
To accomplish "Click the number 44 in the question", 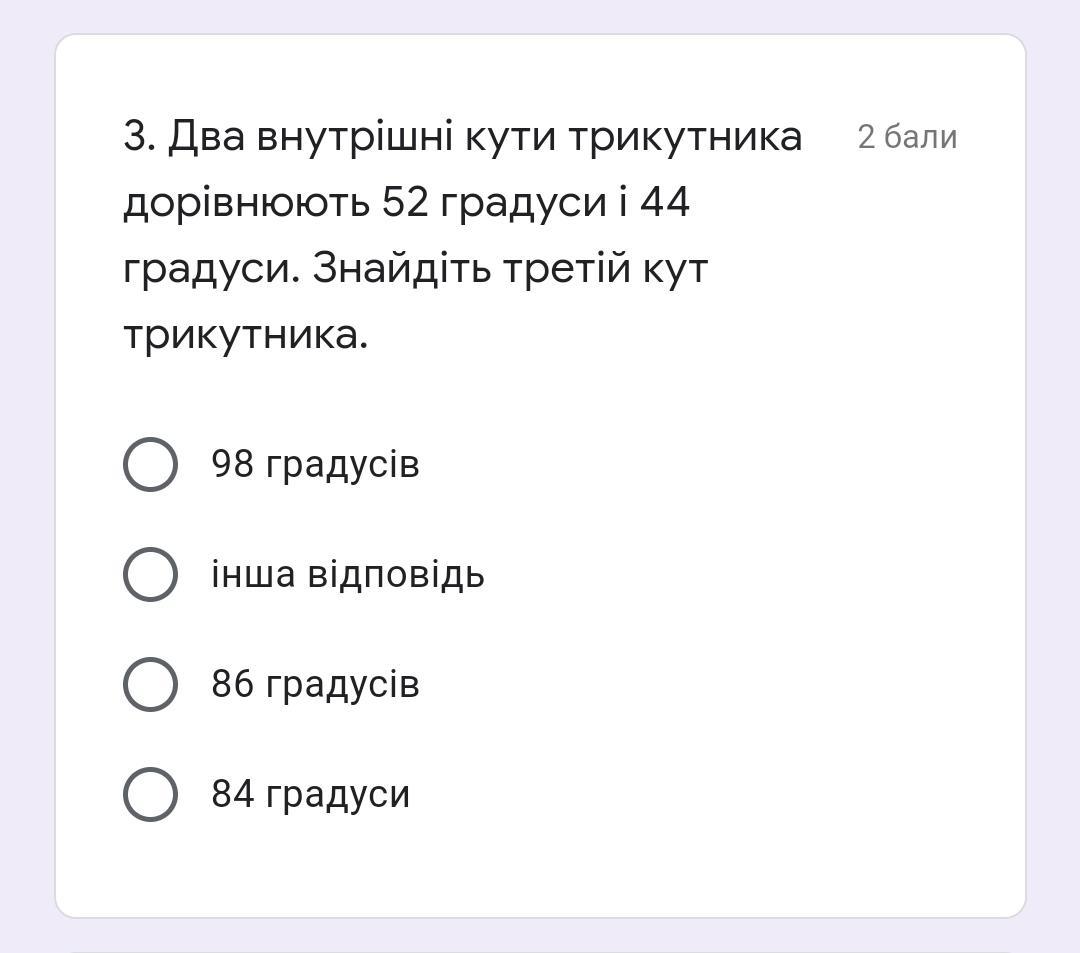I will (x=665, y=202).
